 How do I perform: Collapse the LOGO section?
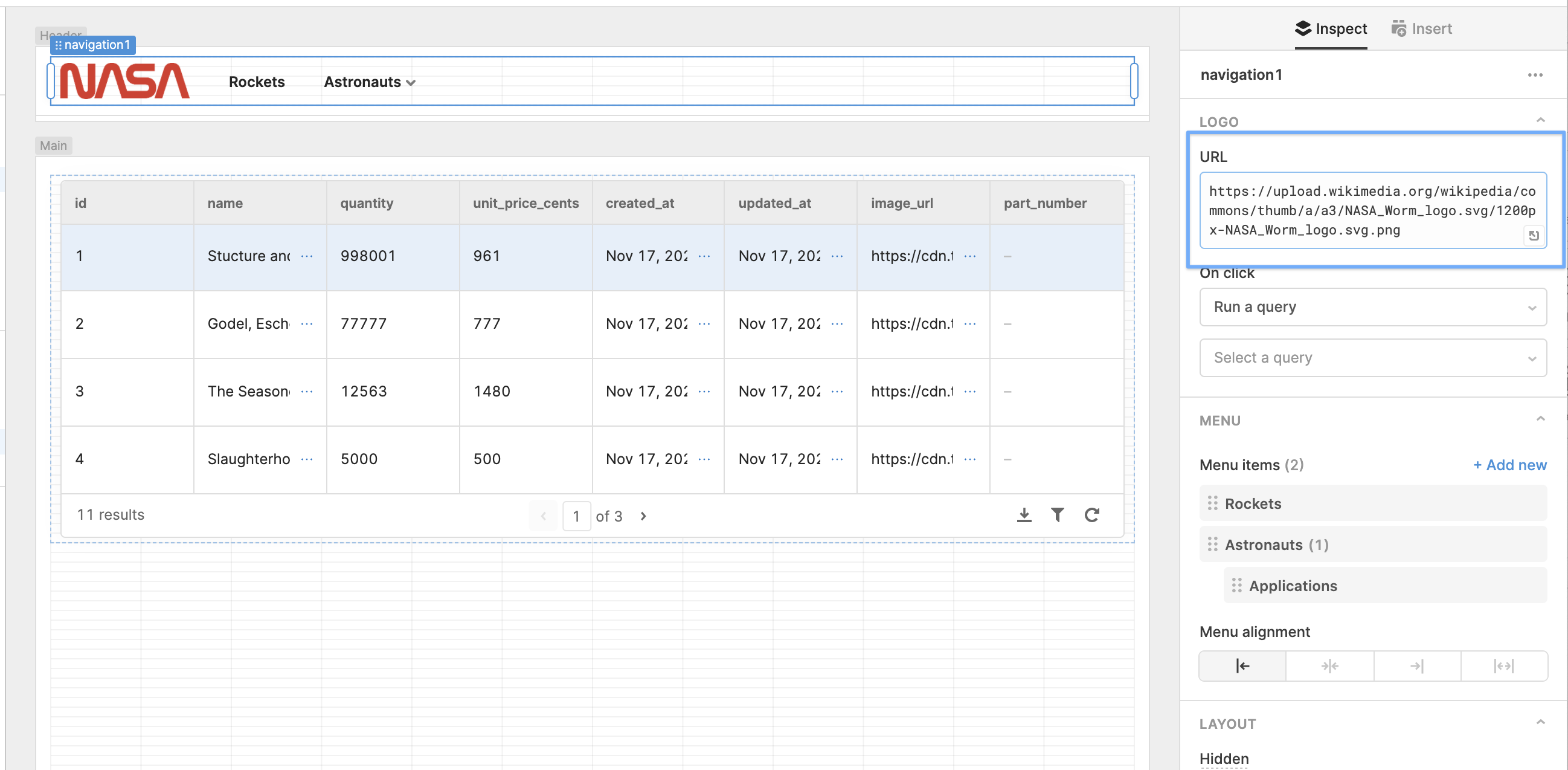pos(1540,121)
